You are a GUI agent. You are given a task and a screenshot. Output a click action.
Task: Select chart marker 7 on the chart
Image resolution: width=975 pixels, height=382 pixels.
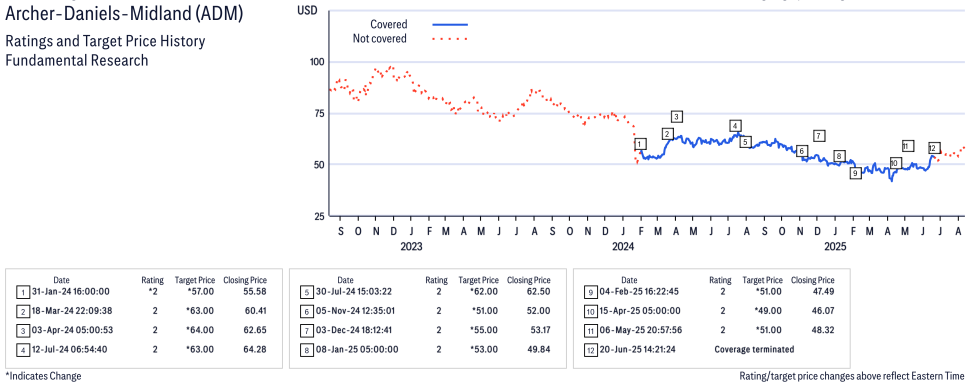pyautogui.click(x=819, y=136)
